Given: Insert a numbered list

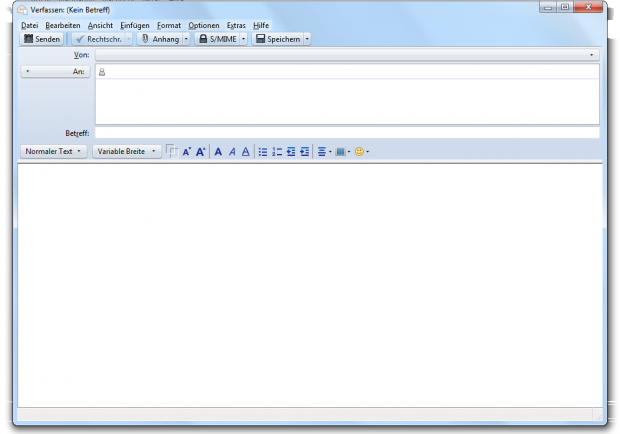Looking at the screenshot, I should (277, 152).
